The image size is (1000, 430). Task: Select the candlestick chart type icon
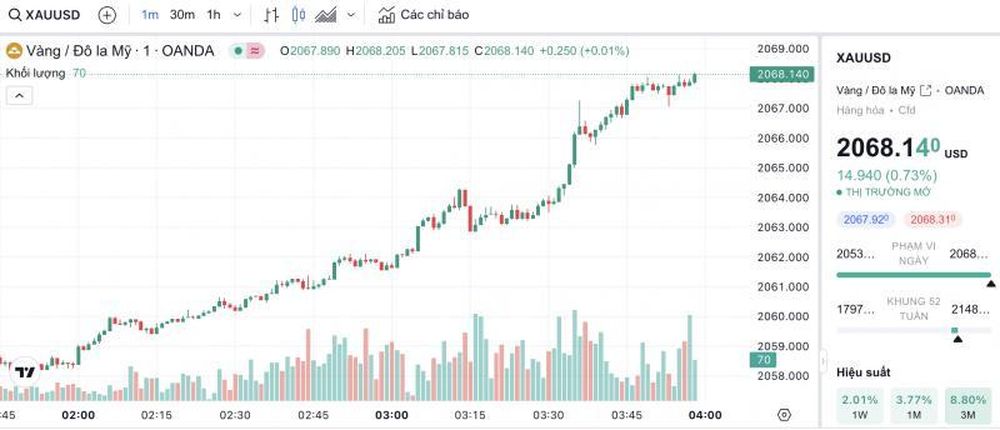click(x=298, y=15)
